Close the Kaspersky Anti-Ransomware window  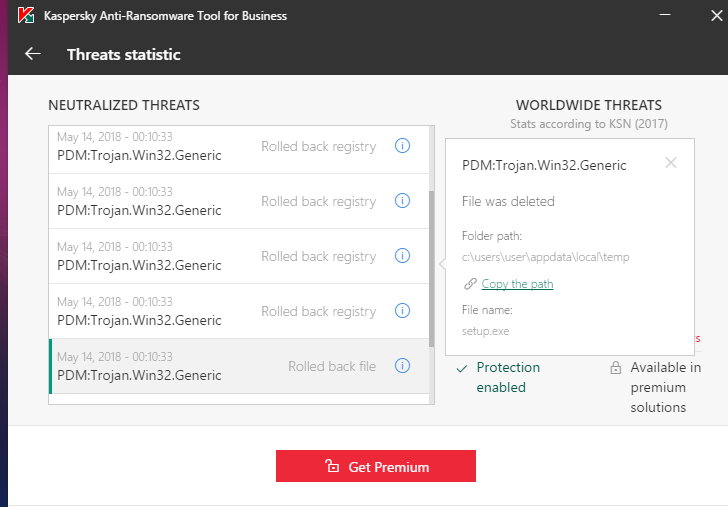(x=716, y=15)
